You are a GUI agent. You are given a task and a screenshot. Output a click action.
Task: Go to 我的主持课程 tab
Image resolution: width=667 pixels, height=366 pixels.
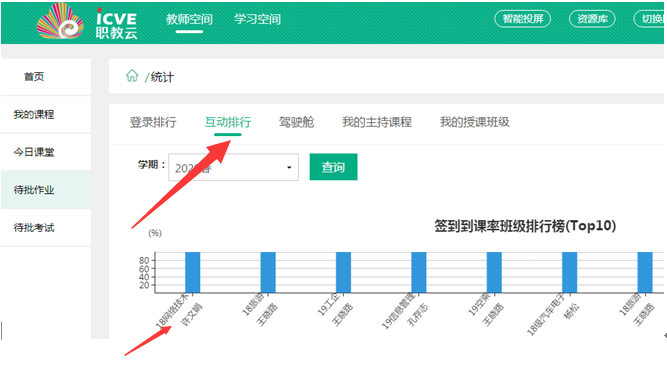377,122
